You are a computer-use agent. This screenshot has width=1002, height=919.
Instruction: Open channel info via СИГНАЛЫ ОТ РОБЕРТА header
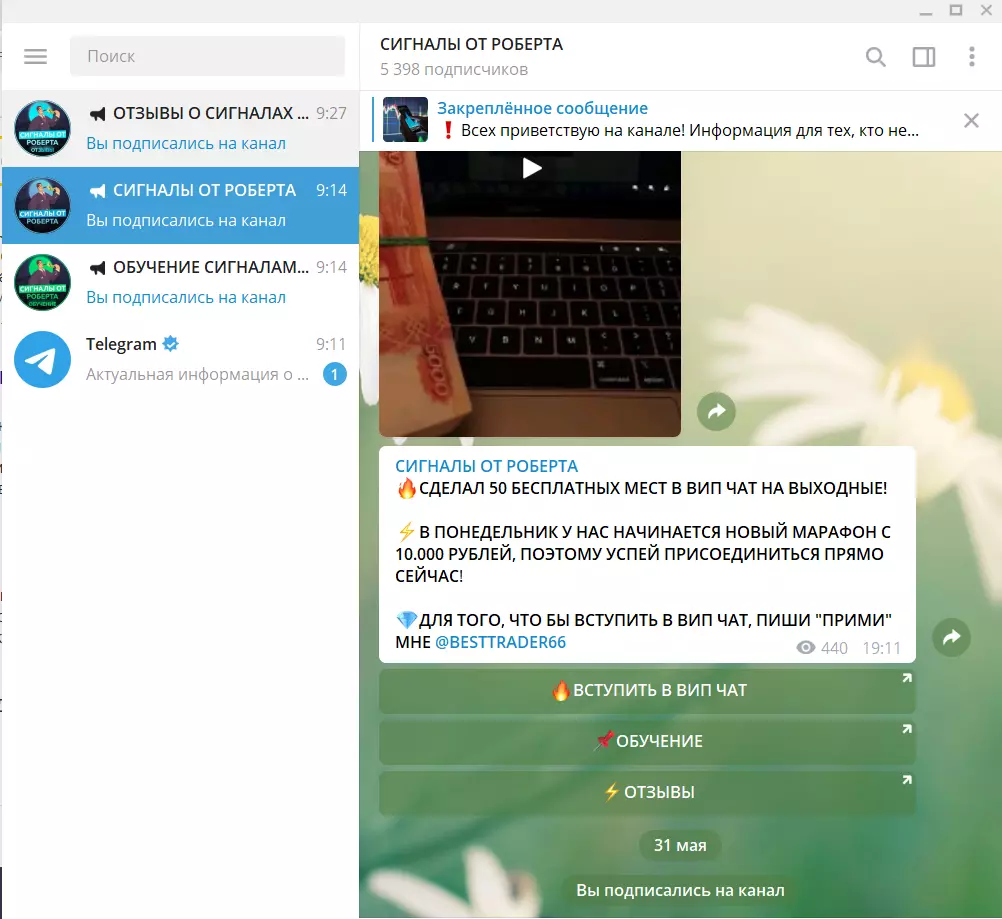(x=472, y=44)
